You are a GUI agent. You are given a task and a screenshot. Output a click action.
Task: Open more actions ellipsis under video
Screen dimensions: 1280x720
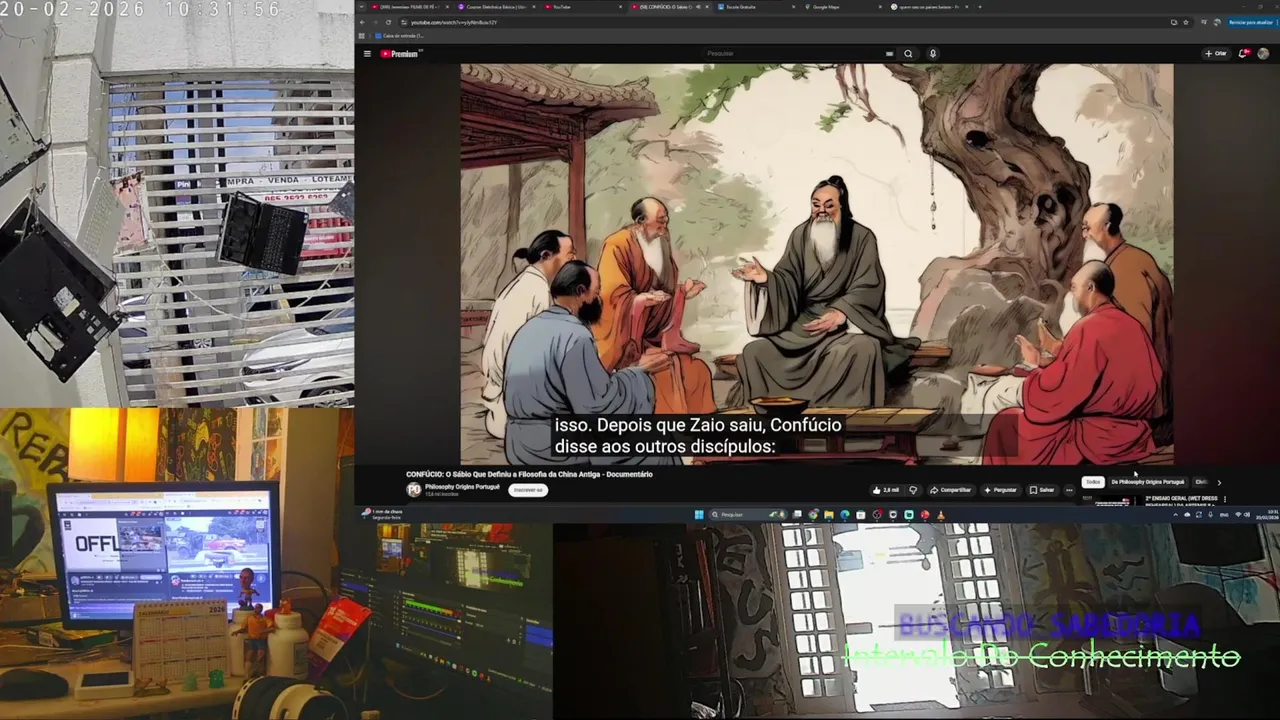click(x=1069, y=490)
